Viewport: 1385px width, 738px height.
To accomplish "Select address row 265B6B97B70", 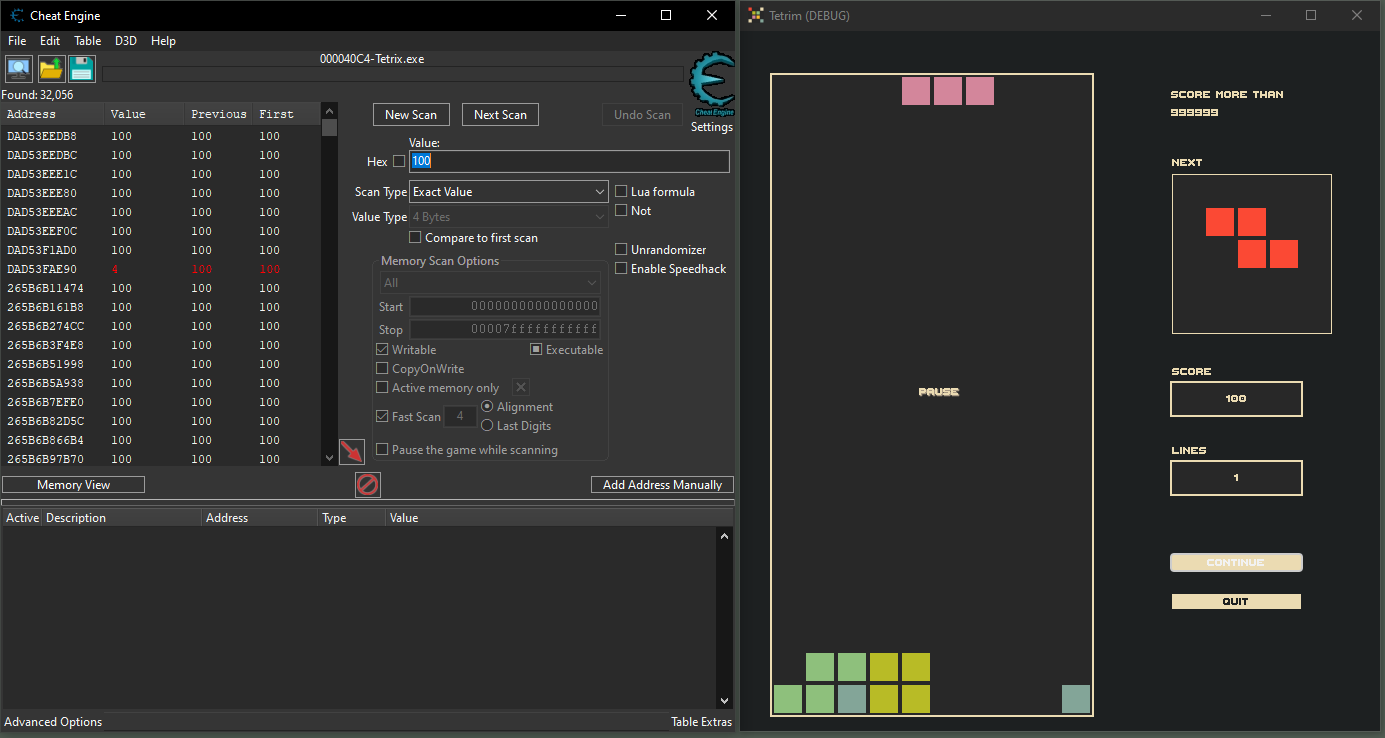I will (160, 459).
